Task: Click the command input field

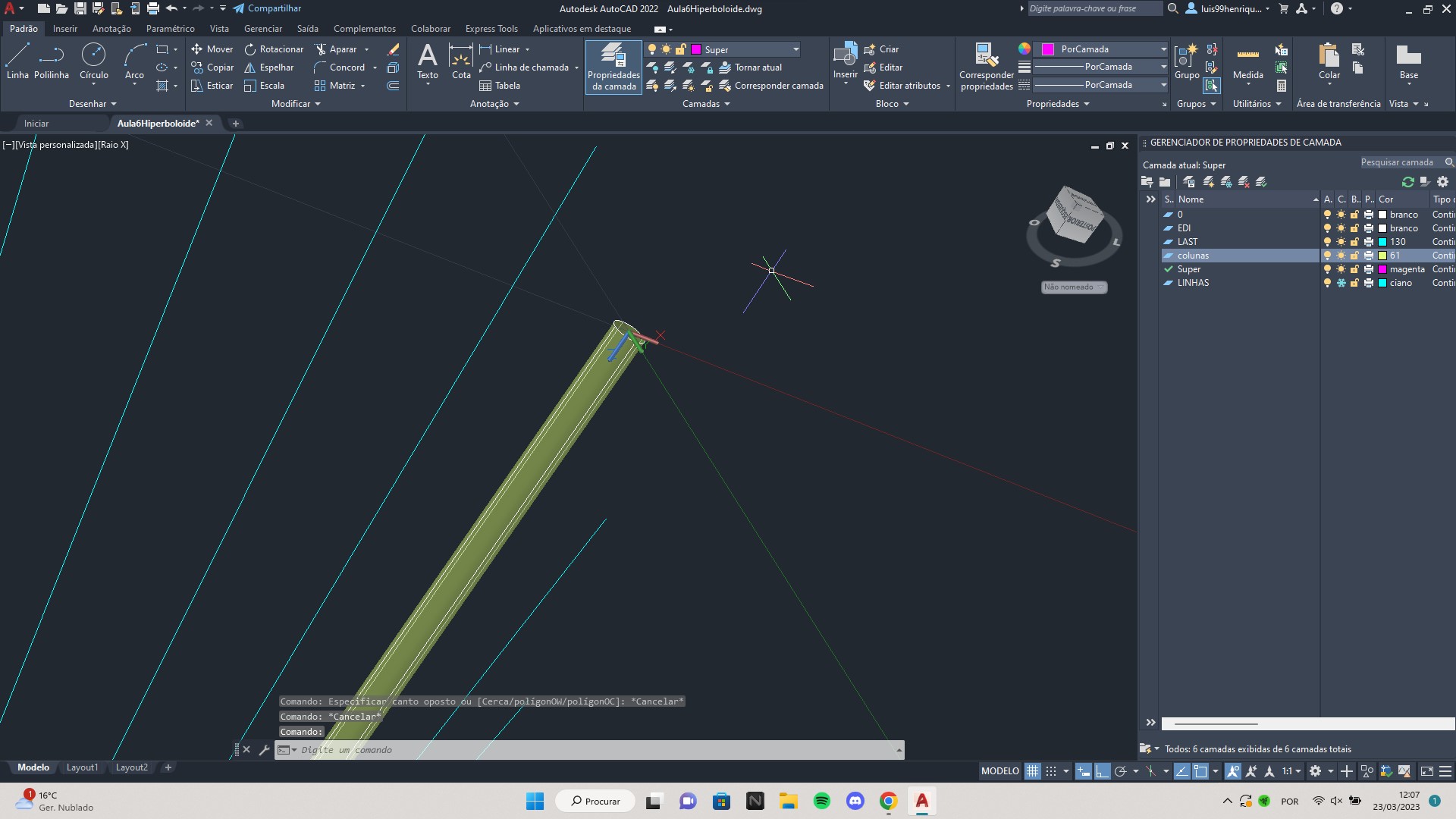Action: pyautogui.click(x=589, y=749)
